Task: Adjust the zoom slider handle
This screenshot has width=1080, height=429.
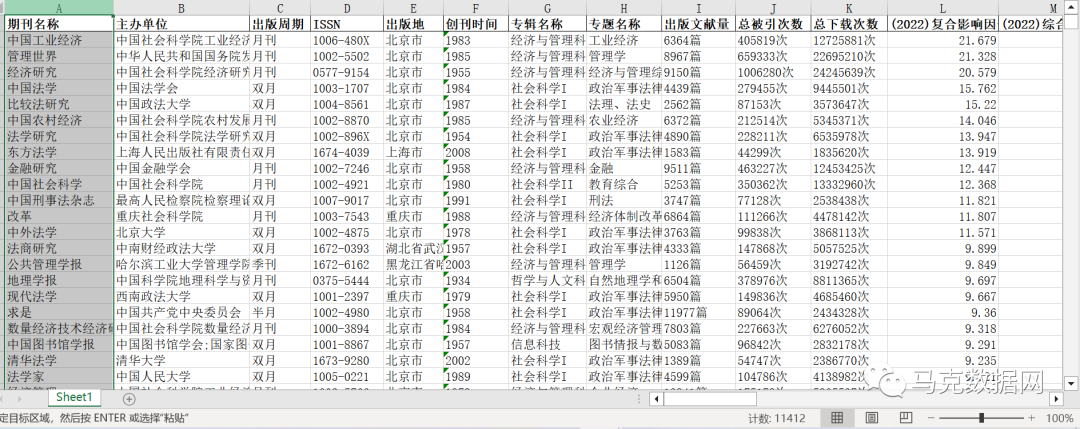Action: coord(981,418)
